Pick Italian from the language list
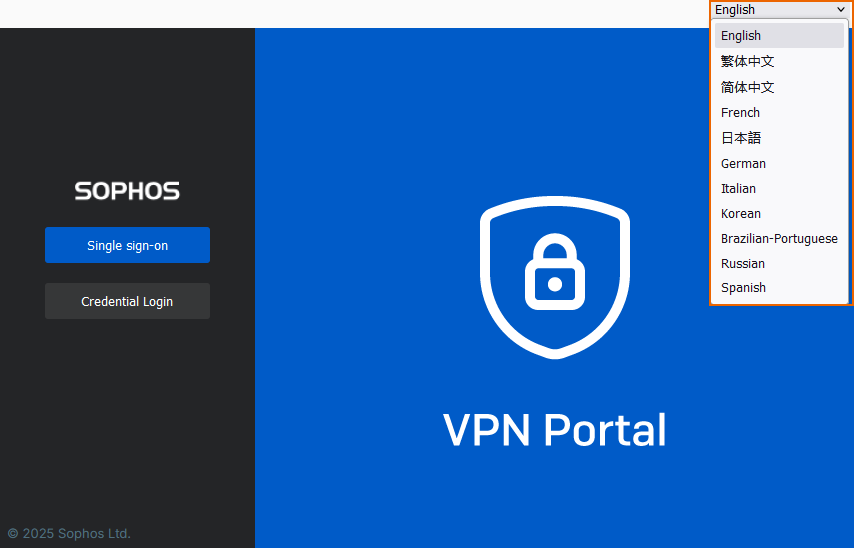 point(738,188)
